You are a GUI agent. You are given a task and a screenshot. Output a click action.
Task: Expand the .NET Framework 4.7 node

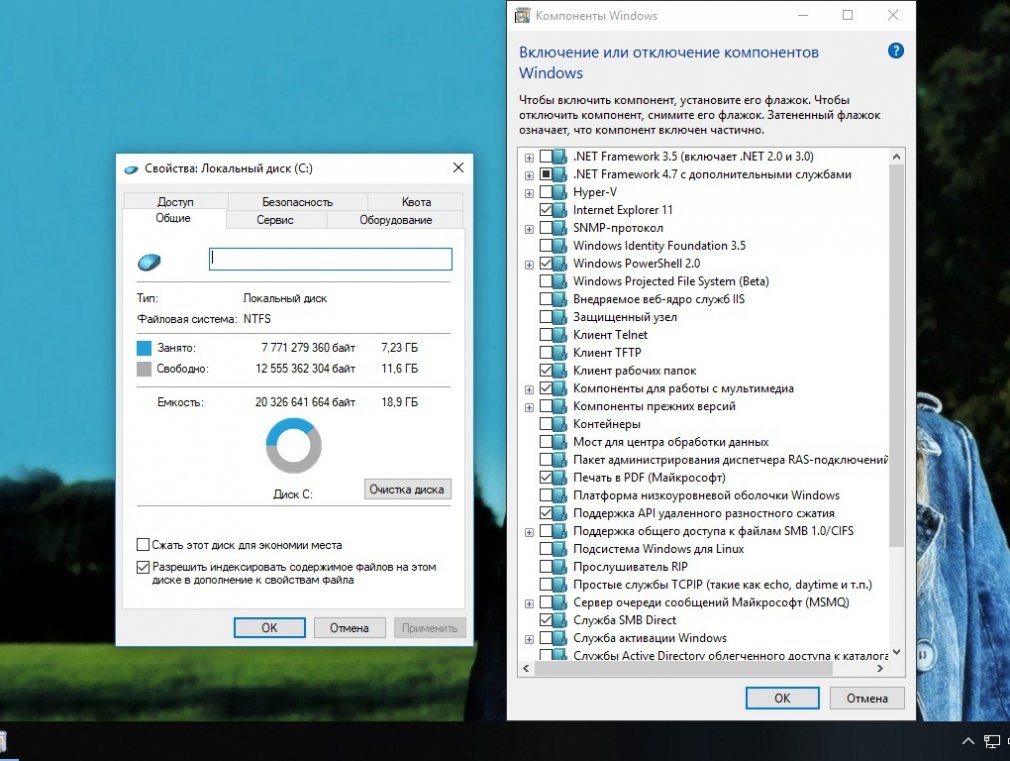coord(529,175)
